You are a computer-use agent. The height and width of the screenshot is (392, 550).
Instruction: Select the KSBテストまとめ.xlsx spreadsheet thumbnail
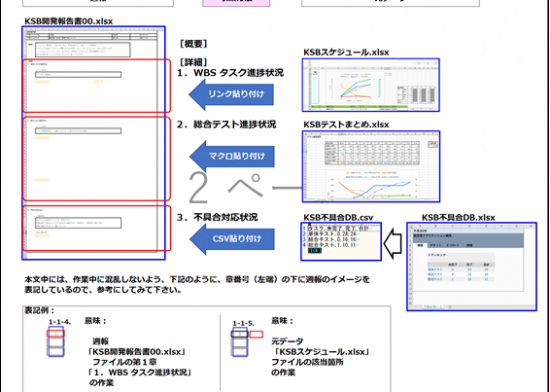371,167
